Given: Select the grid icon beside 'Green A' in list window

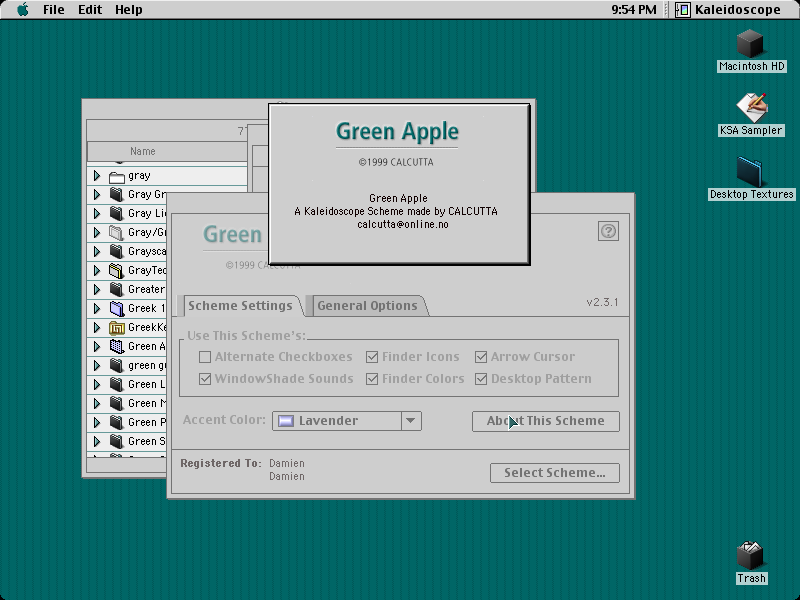Looking at the screenshot, I should pos(117,346).
